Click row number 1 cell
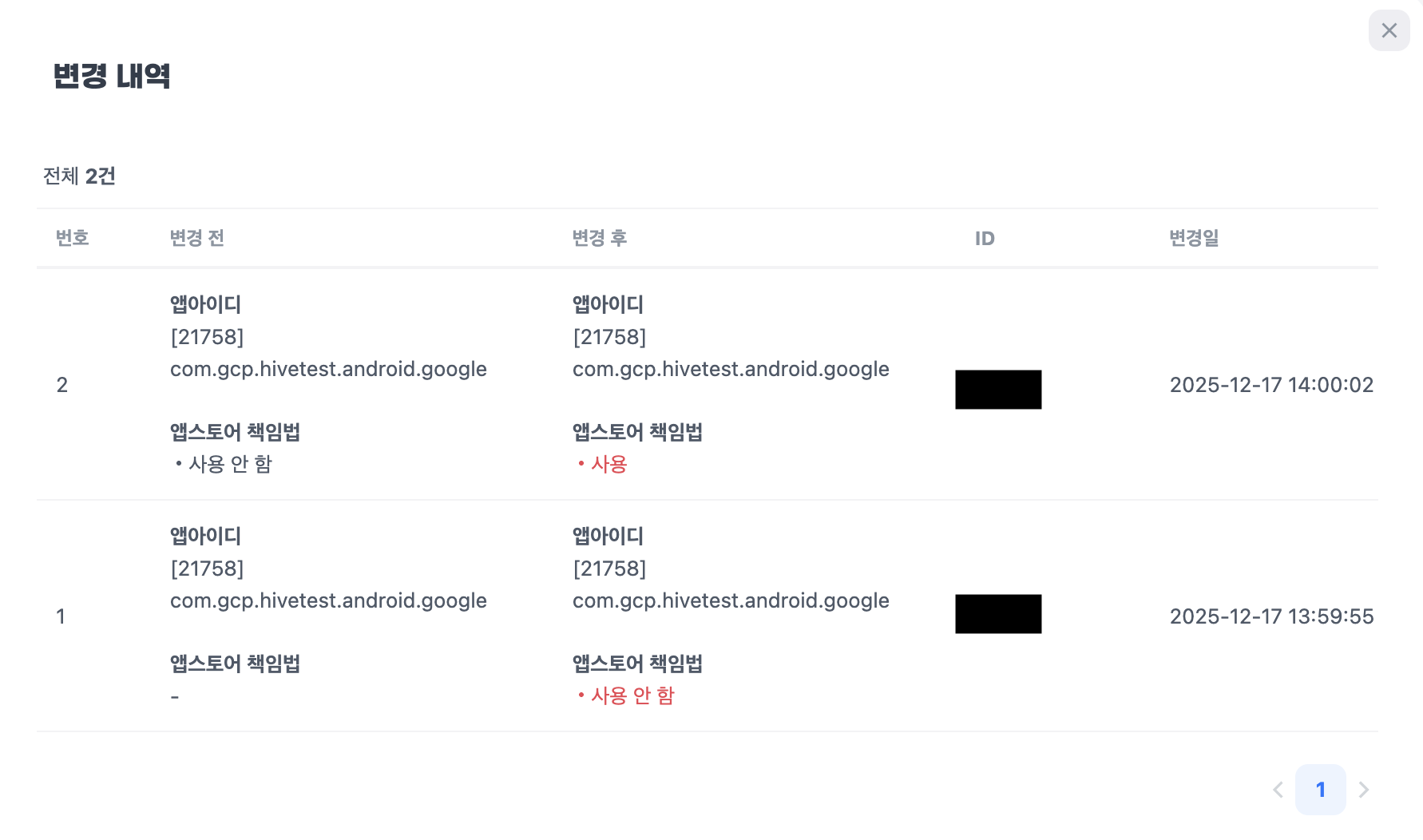The image size is (1423, 840). click(61, 616)
